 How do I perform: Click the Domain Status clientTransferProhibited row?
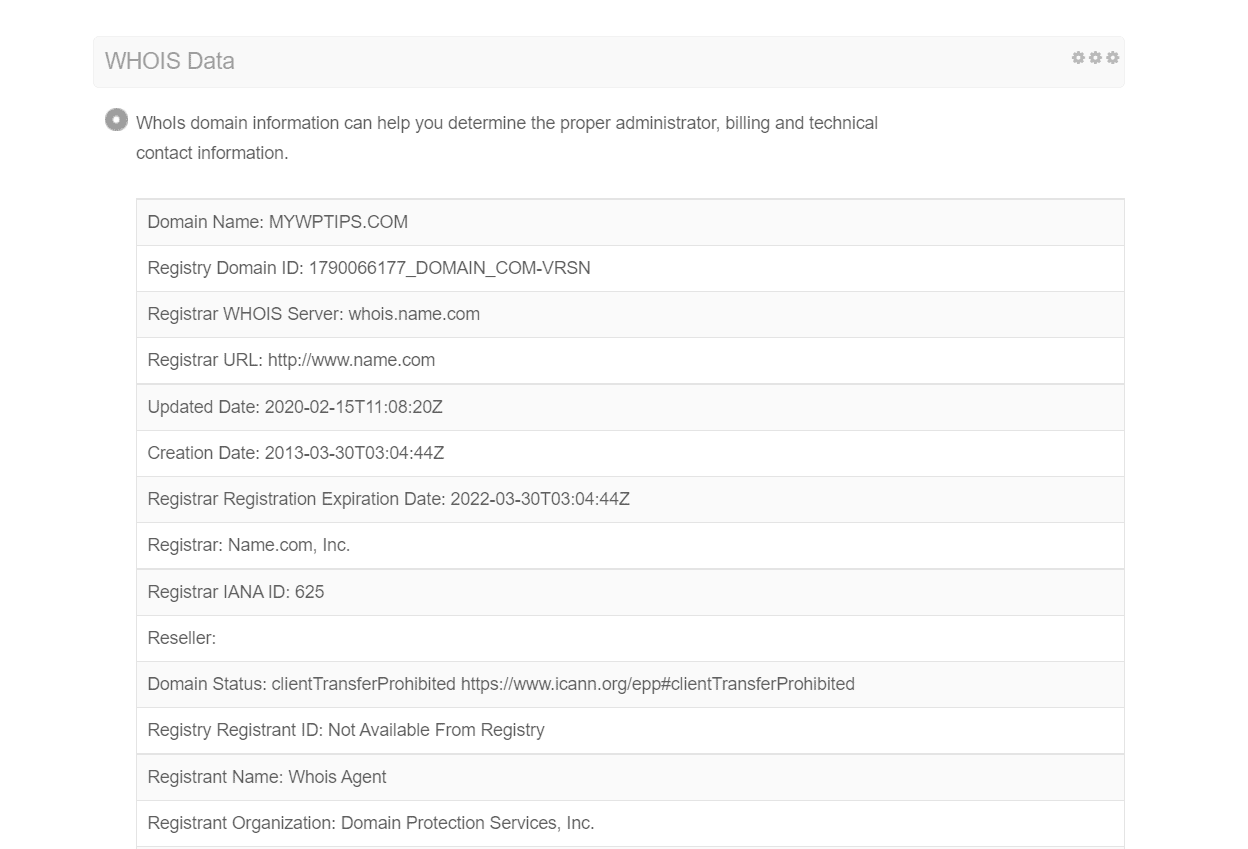[630, 684]
